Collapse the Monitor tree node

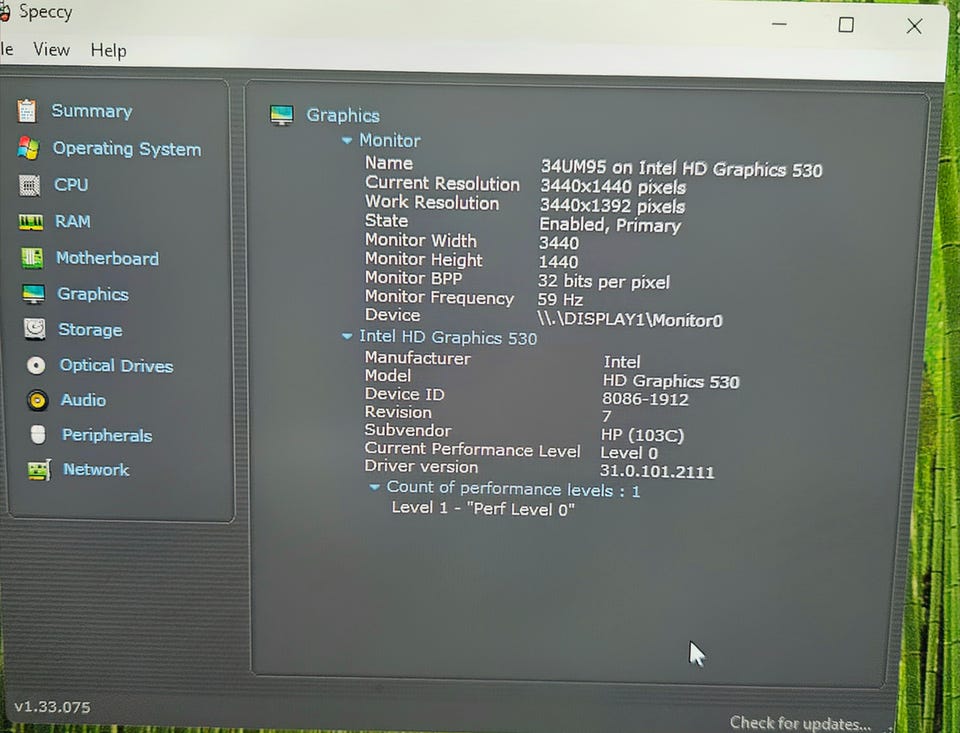(x=347, y=140)
